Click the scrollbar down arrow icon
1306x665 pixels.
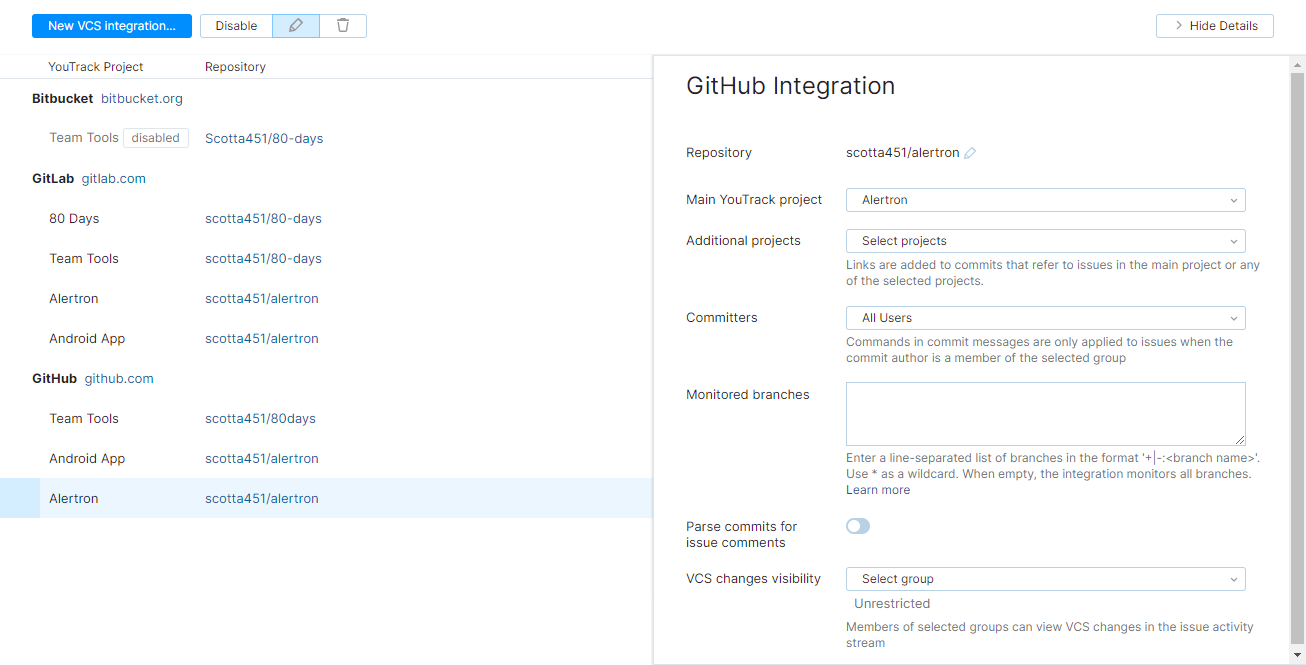point(1297,656)
